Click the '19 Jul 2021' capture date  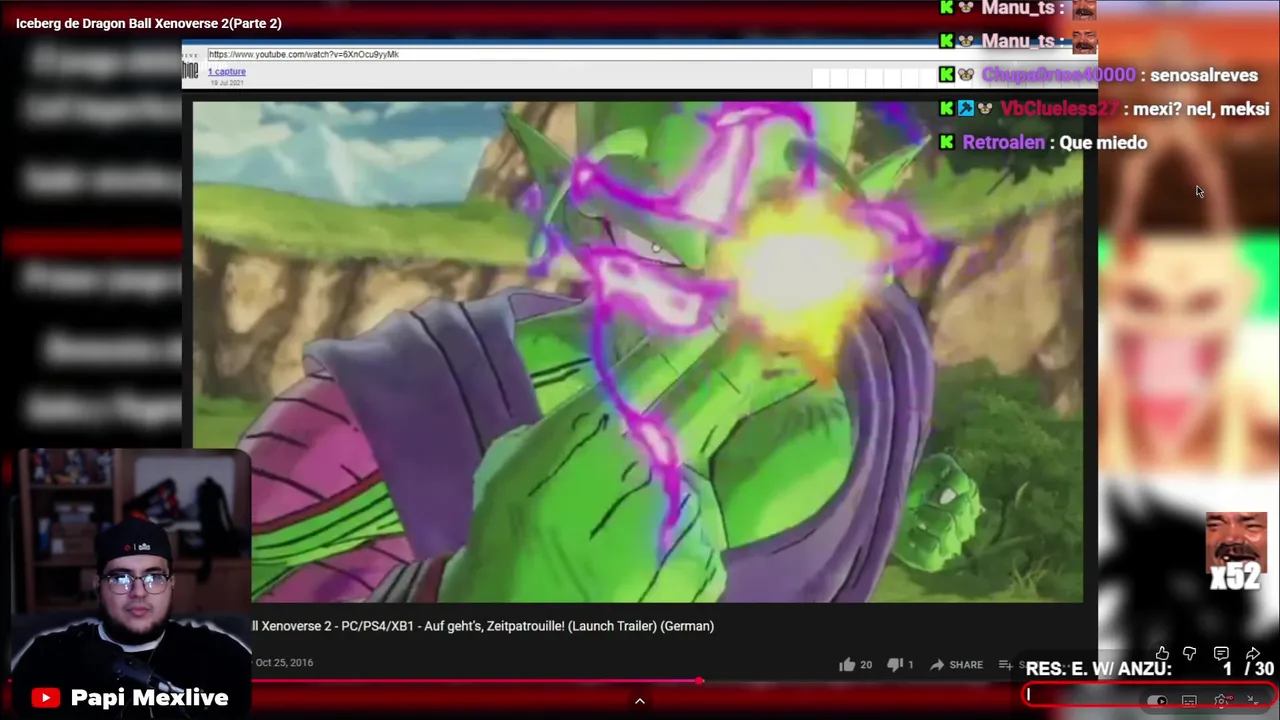click(227, 82)
